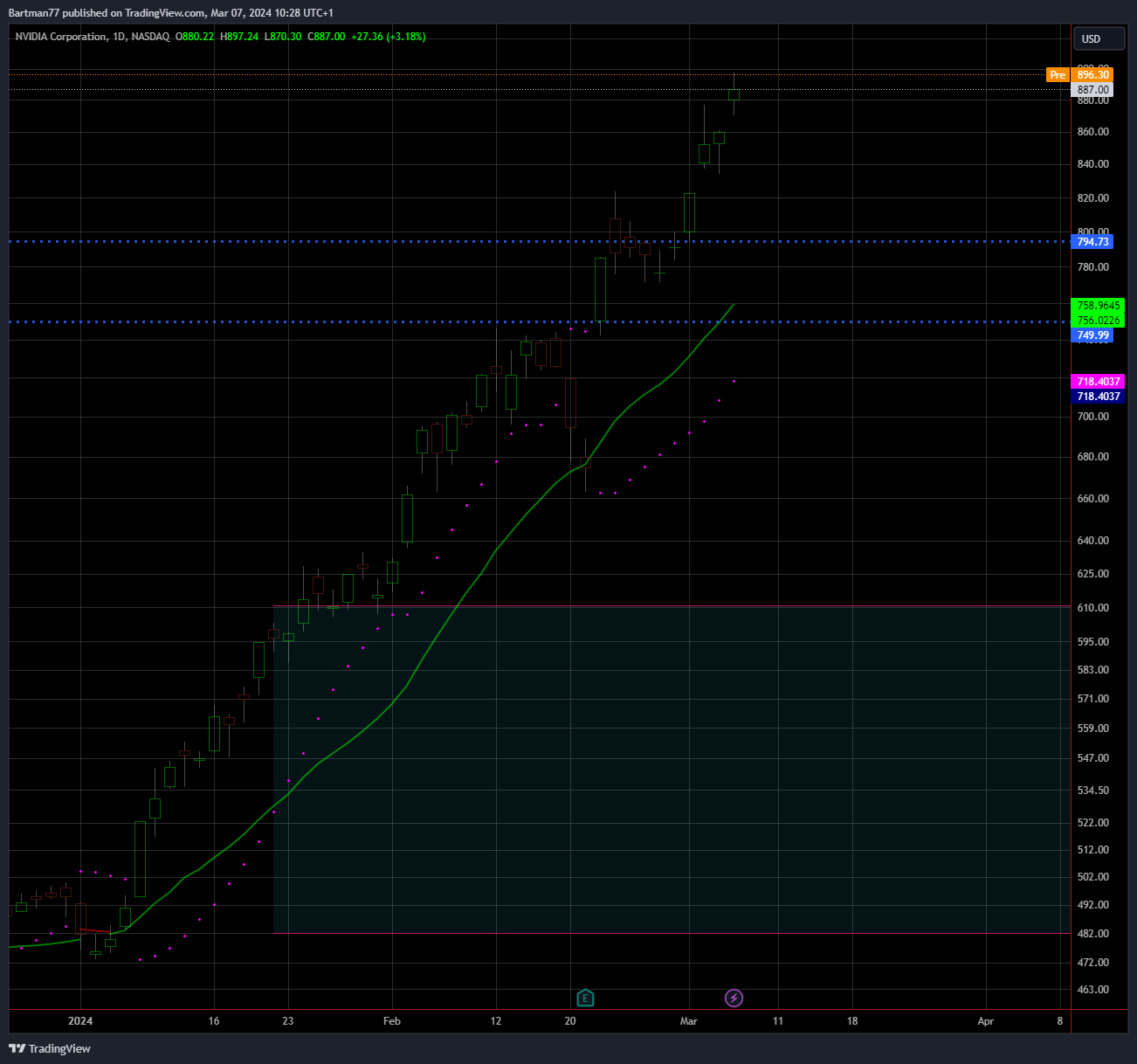1137x1064 pixels.
Task: Click the +27.36 (+3.18%) change value
Action: 389,37
